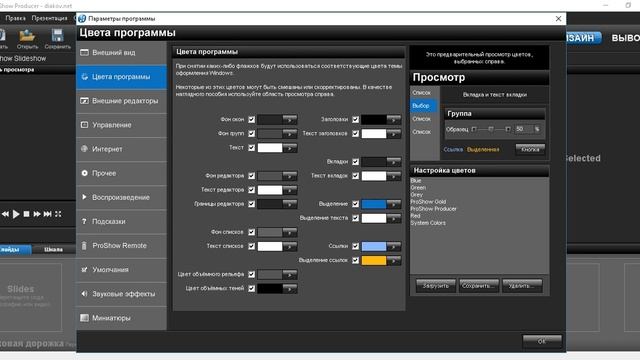
Task: Click the blue Выделение color swatch
Action: (374, 204)
